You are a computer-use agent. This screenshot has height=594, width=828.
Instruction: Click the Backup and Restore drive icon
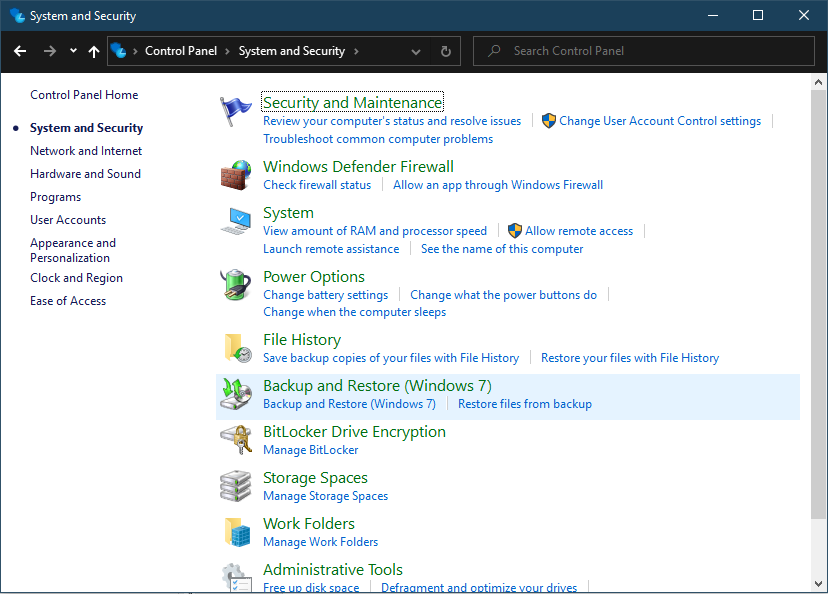tap(236, 394)
